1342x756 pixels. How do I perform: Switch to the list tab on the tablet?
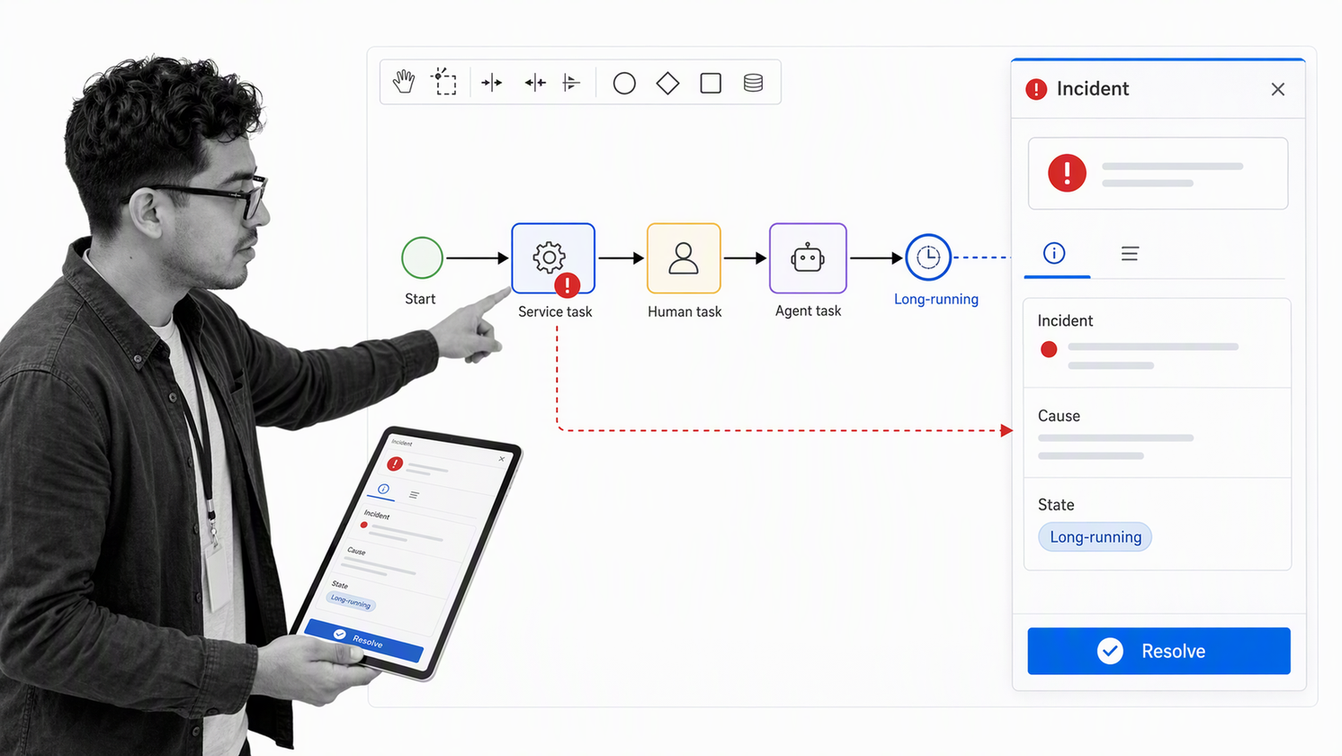click(414, 495)
